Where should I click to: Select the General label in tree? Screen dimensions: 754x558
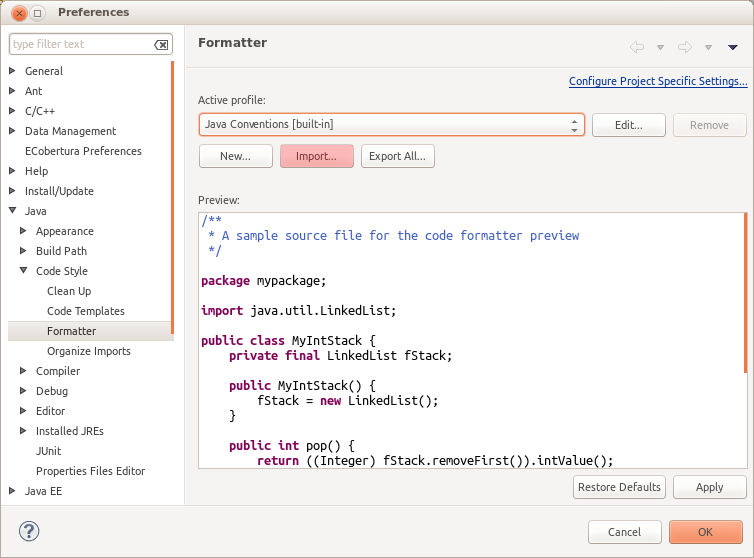[44, 71]
